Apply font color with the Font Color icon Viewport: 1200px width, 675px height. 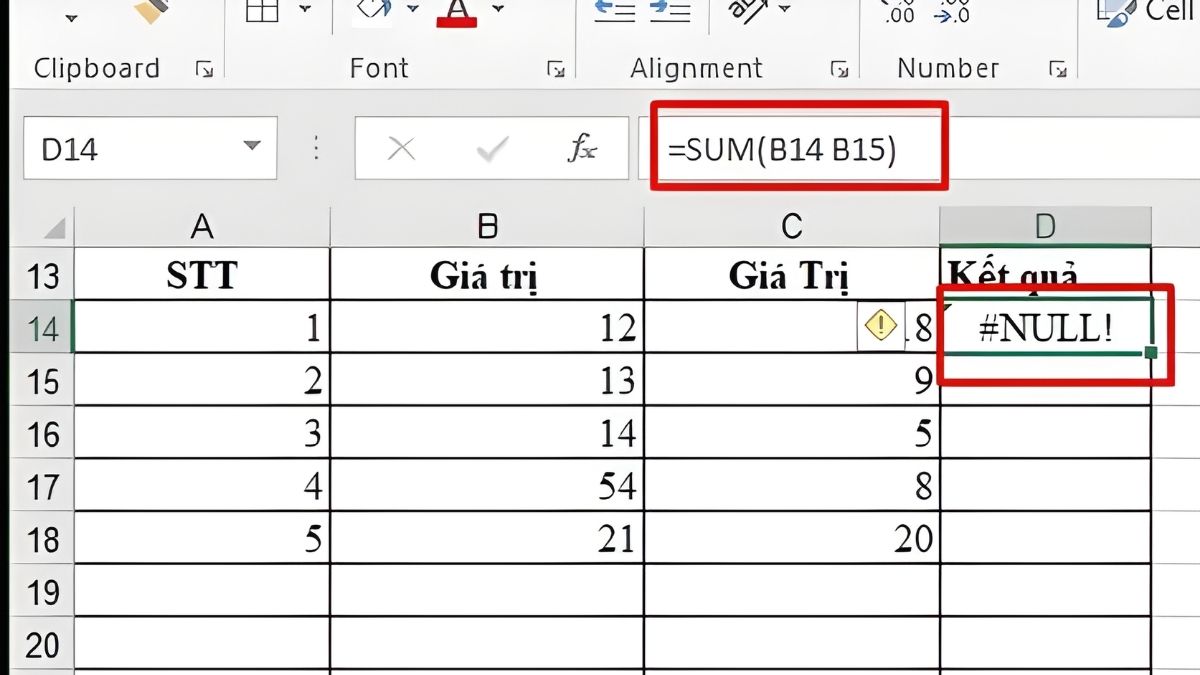point(455,12)
